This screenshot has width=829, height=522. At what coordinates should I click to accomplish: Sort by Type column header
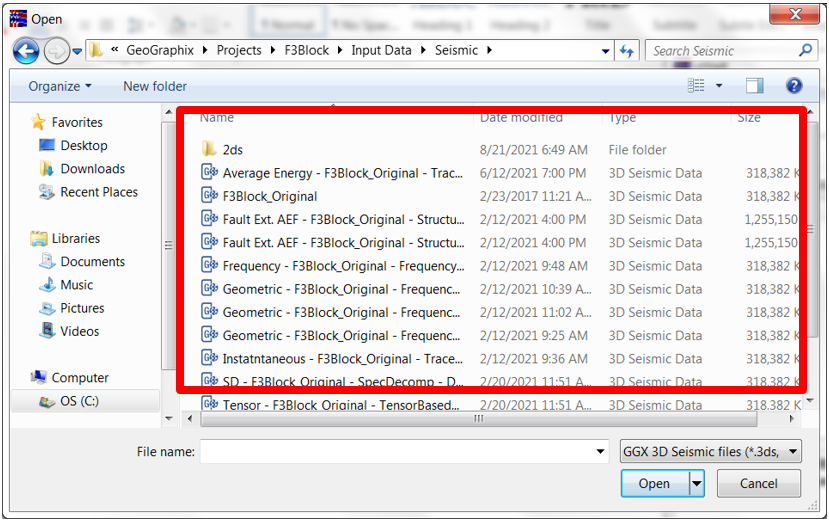coord(622,117)
